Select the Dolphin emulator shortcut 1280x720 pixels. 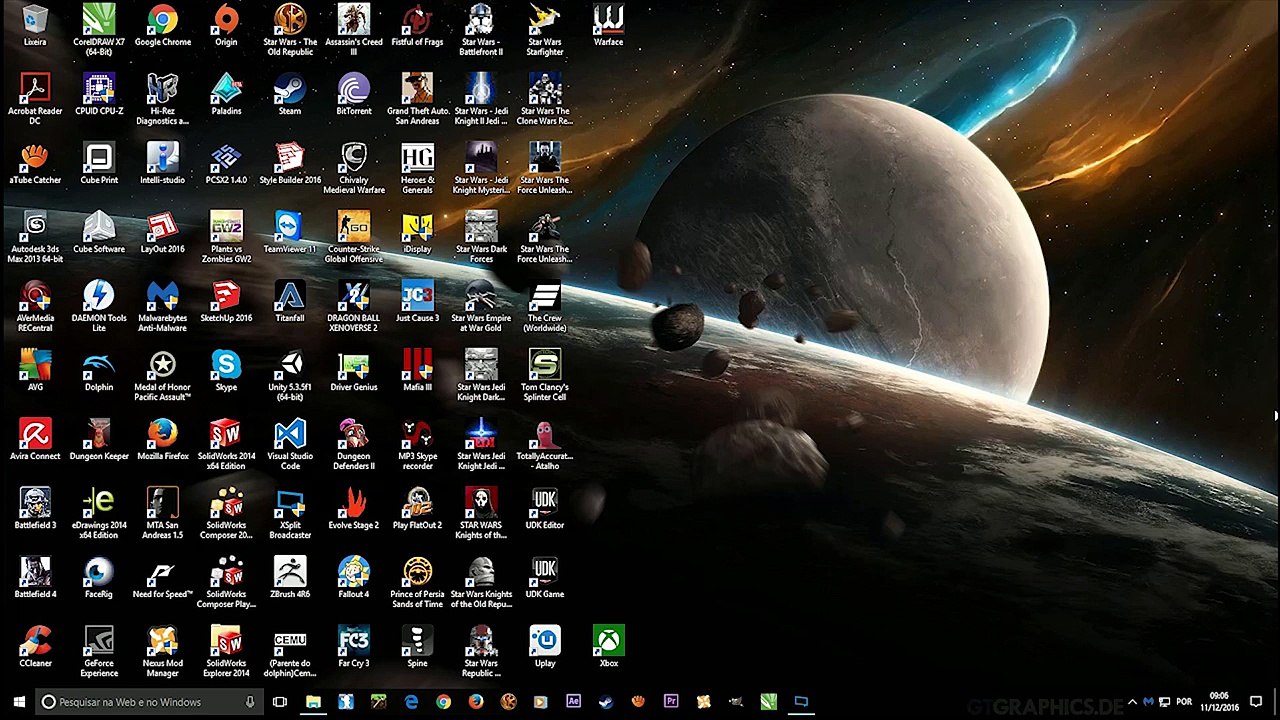[99, 371]
